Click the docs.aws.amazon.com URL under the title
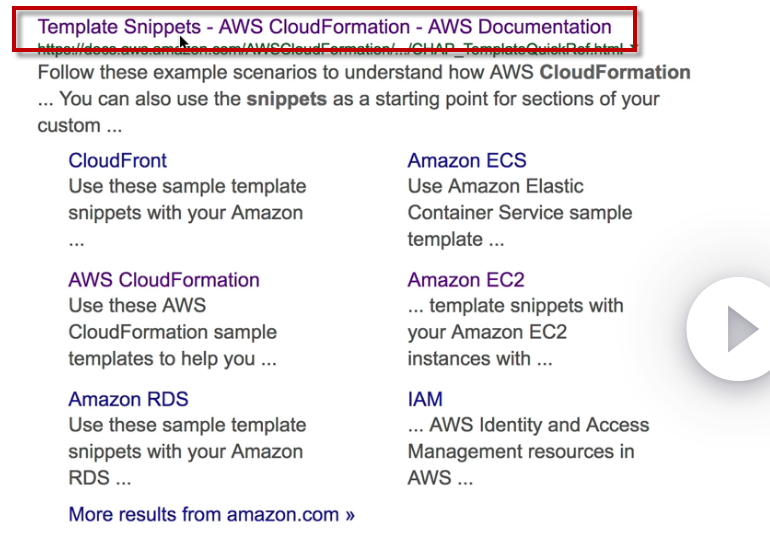 click(330, 48)
